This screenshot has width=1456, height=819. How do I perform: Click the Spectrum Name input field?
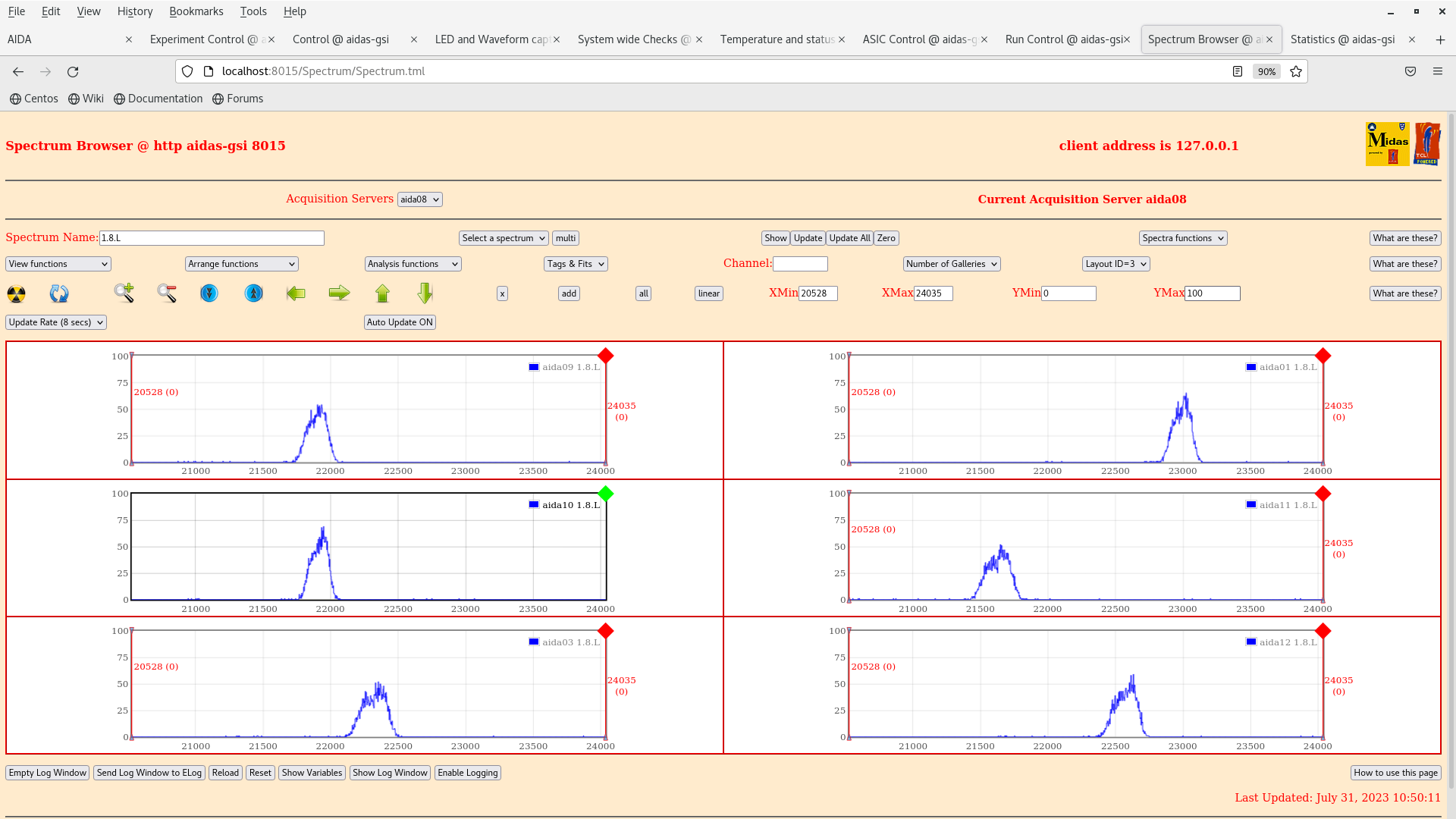212,238
